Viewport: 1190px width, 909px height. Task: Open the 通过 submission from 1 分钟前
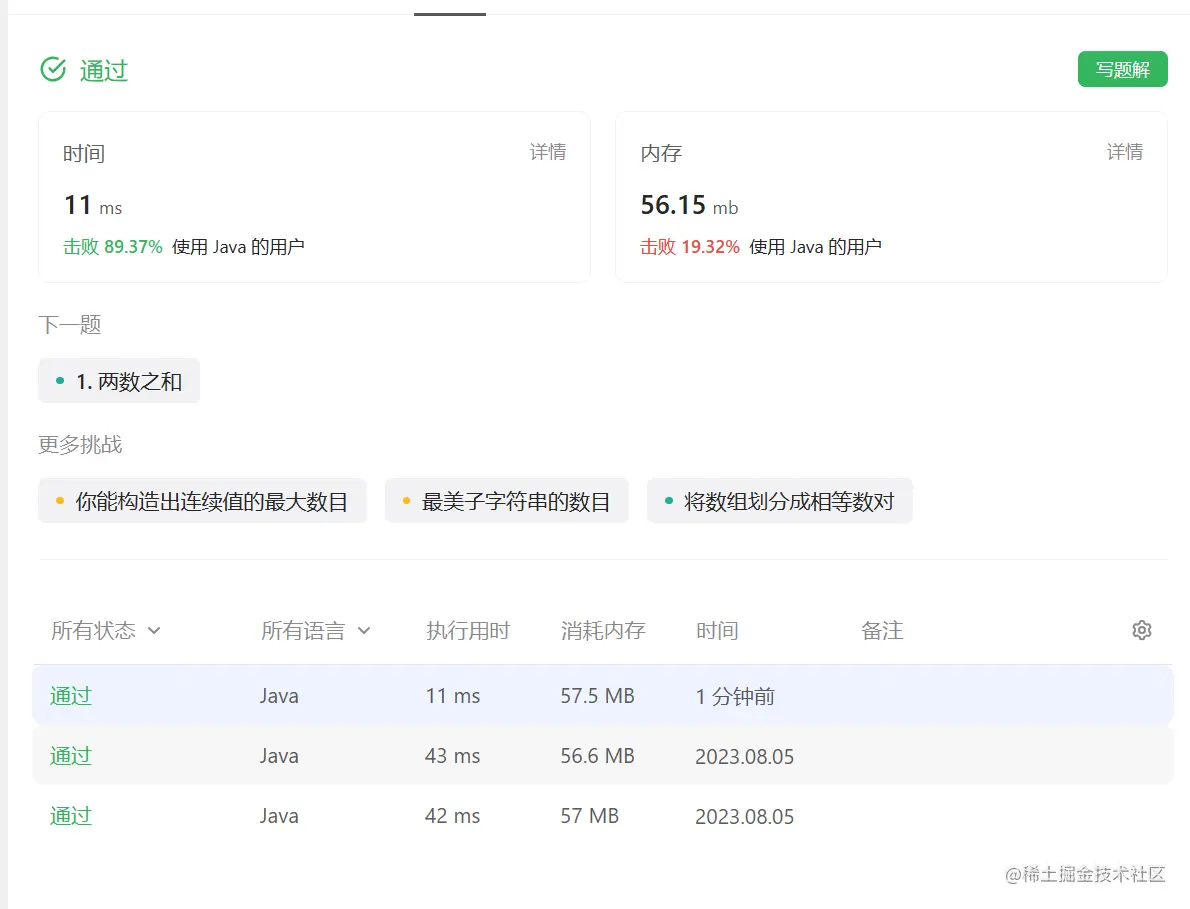pyautogui.click(x=71, y=696)
